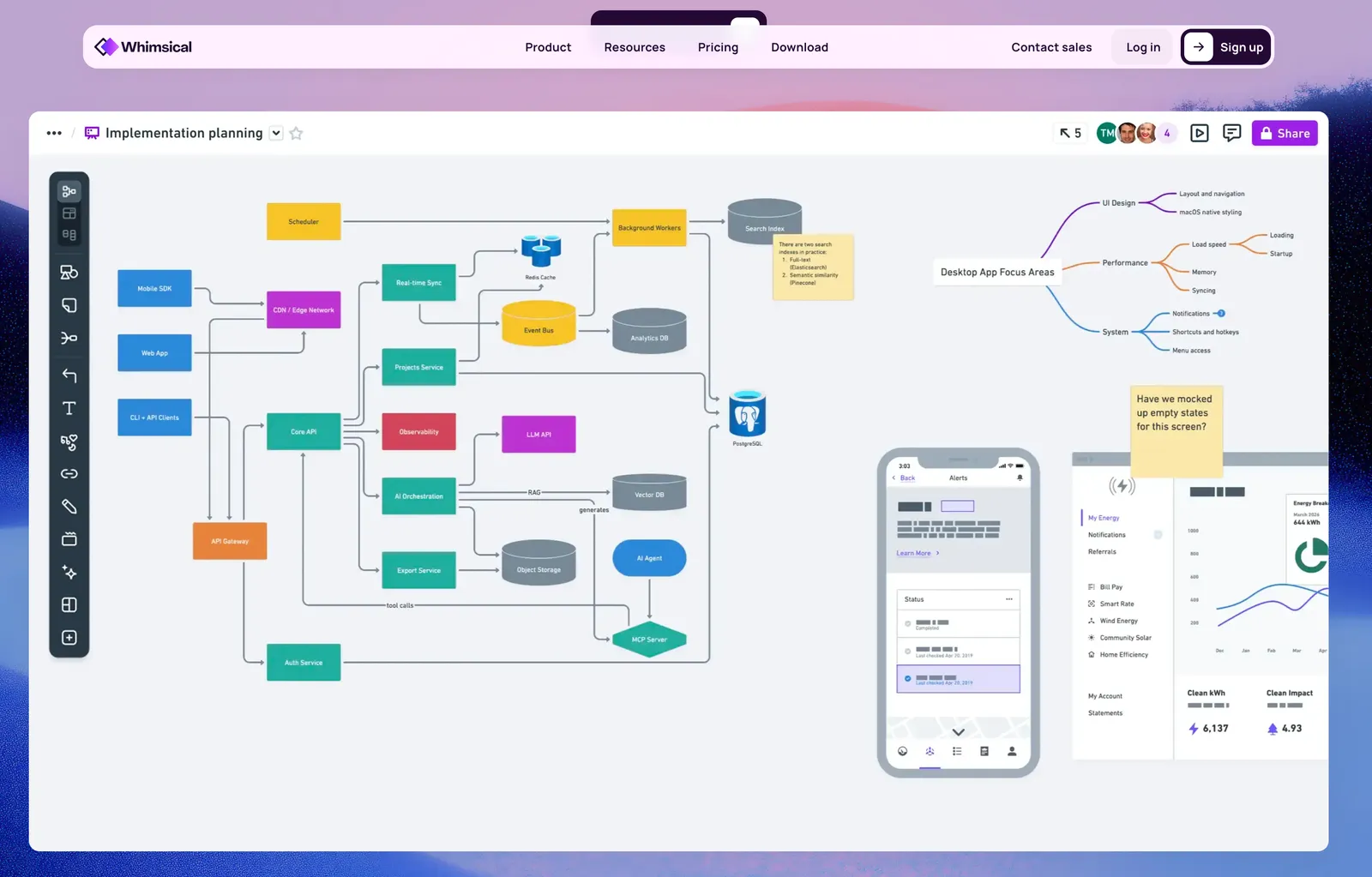The image size is (1372, 877).
Task: Select the Completed status radio button
Action: 908,623
